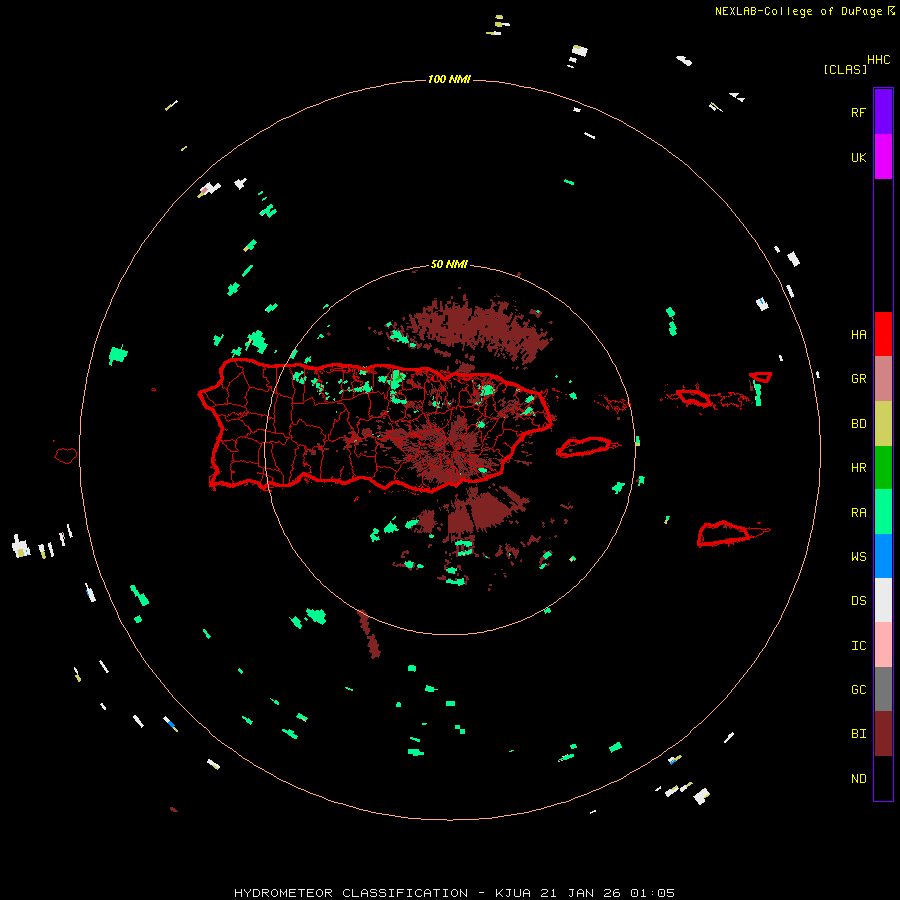Click the 'KJUA' radar site identifier

513,893
